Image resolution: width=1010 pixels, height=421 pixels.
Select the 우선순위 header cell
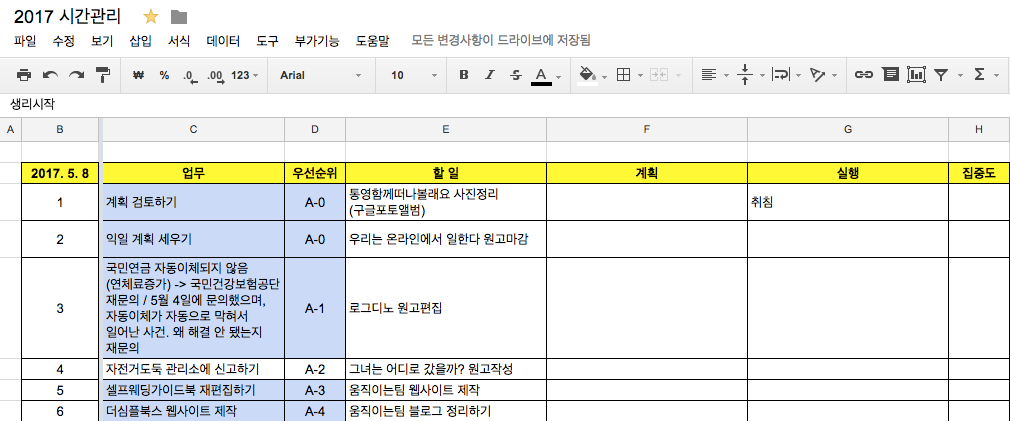coord(315,173)
